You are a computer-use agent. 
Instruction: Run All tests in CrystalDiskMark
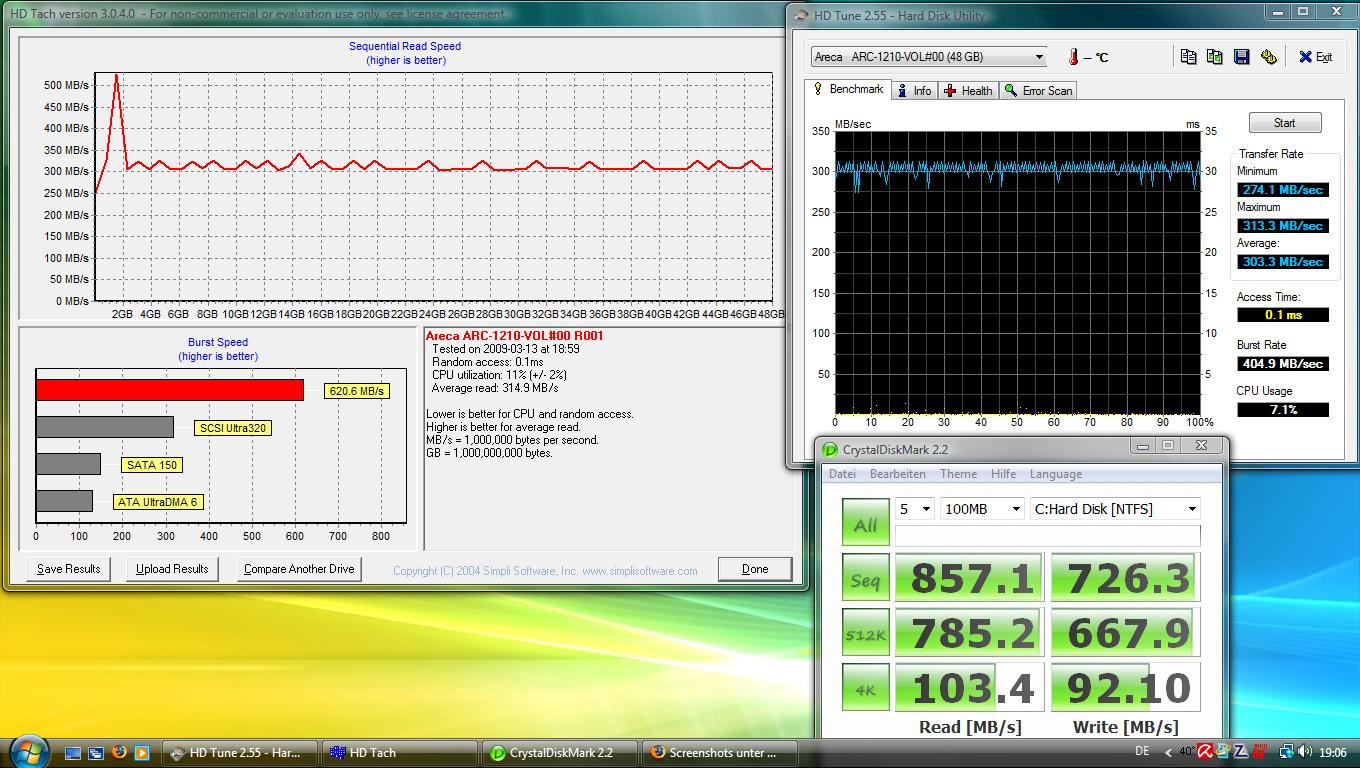tap(866, 523)
